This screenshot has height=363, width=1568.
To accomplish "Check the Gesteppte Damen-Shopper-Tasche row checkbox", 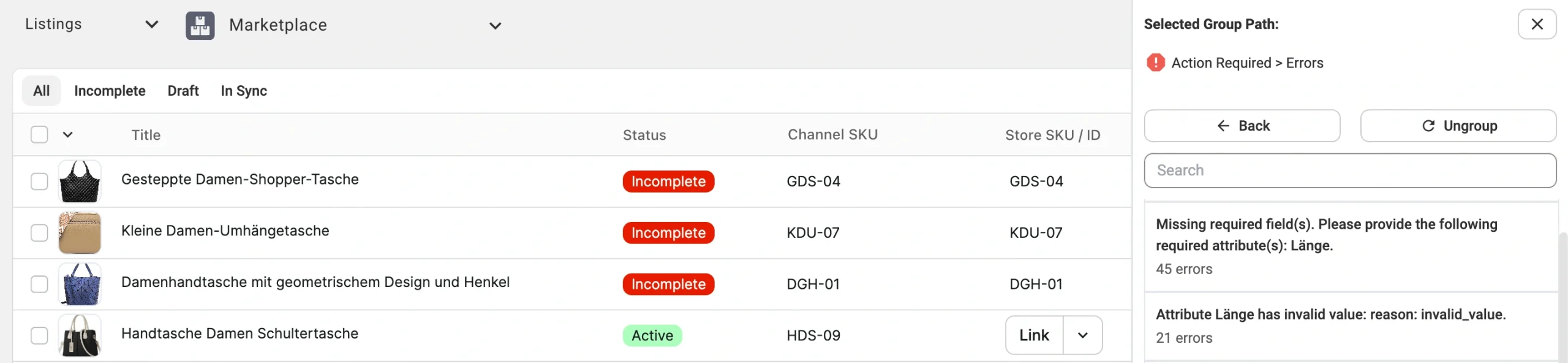I will coord(39,181).
